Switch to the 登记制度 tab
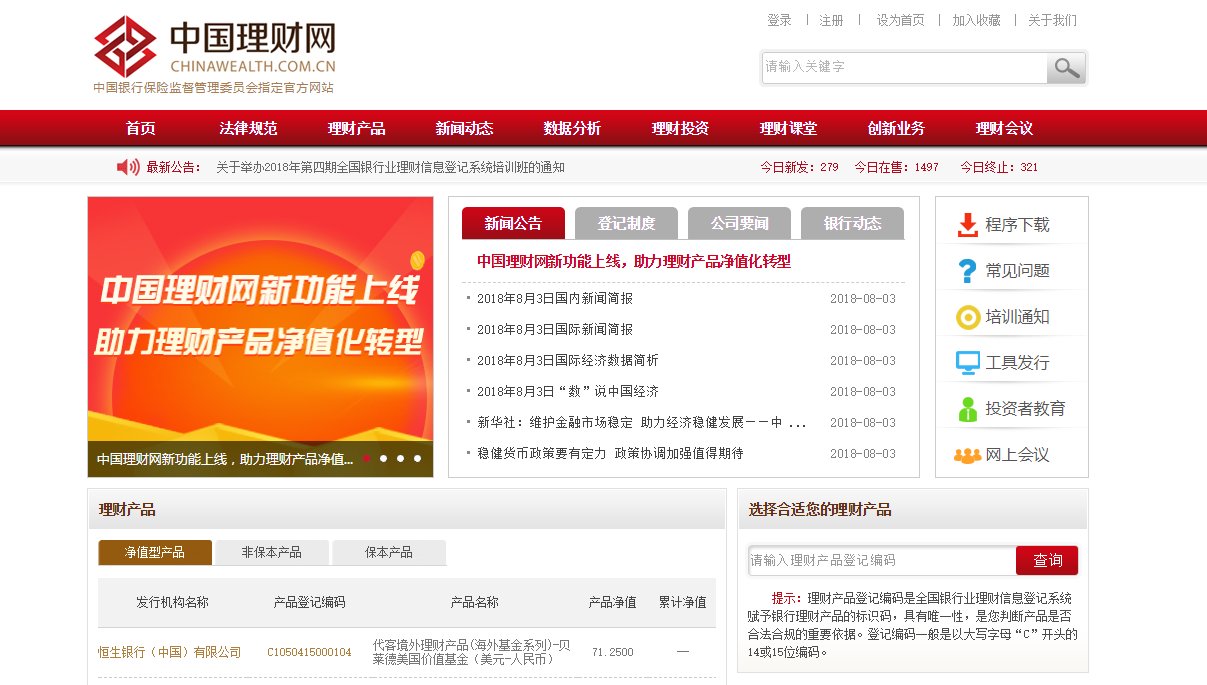This screenshot has width=1207, height=685. (626, 223)
